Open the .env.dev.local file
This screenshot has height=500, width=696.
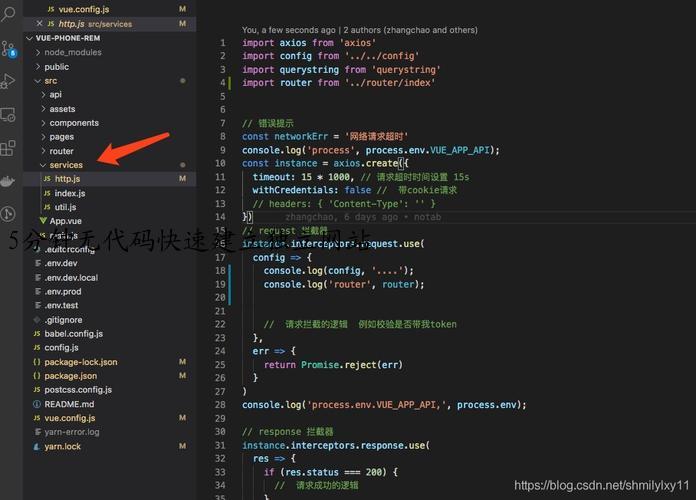tap(71, 278)
